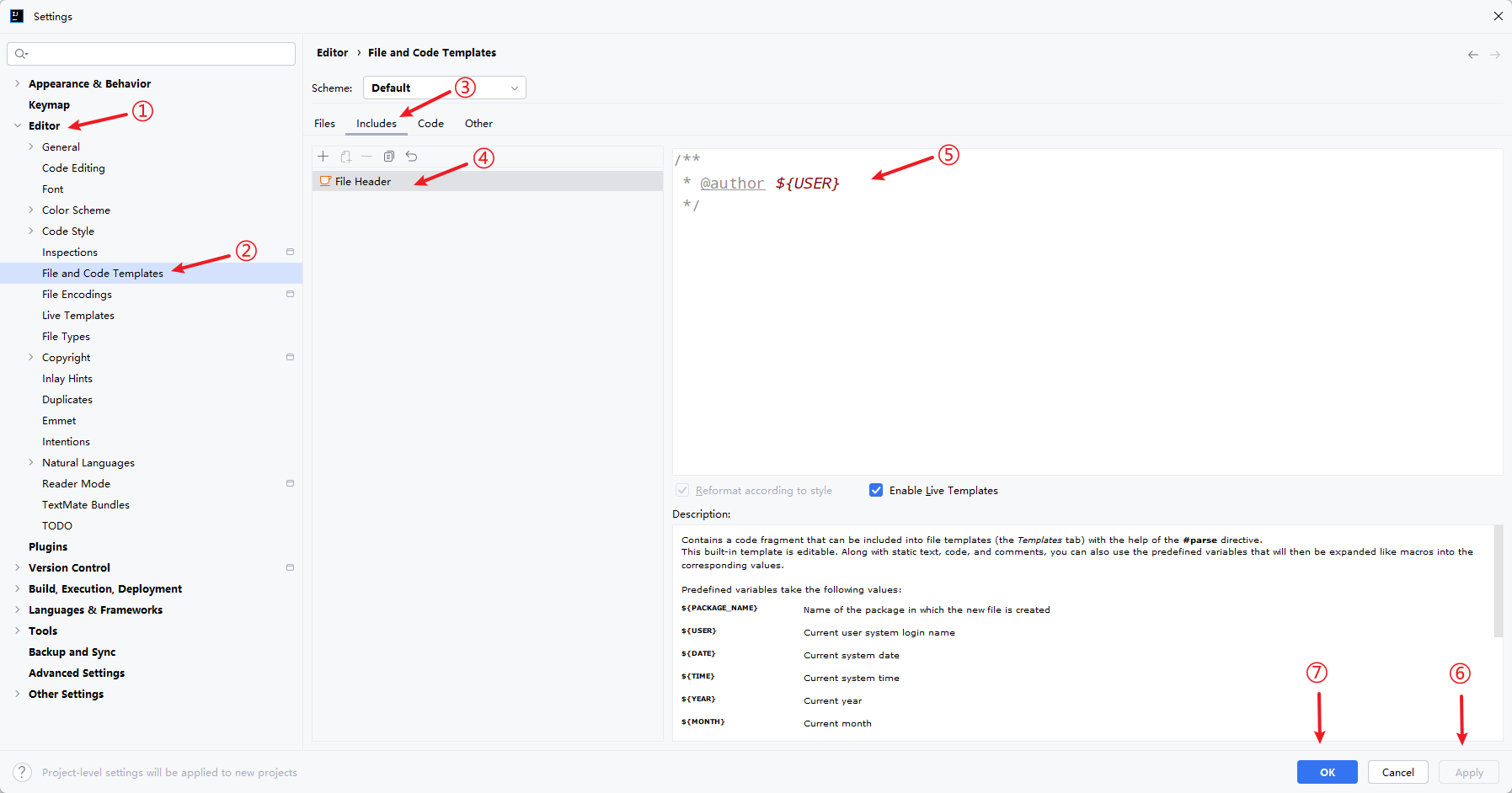This screenshot has width=1512, height=793.
Task: Click project-level icon beside Inspections
Action: [x=290, y=252]
